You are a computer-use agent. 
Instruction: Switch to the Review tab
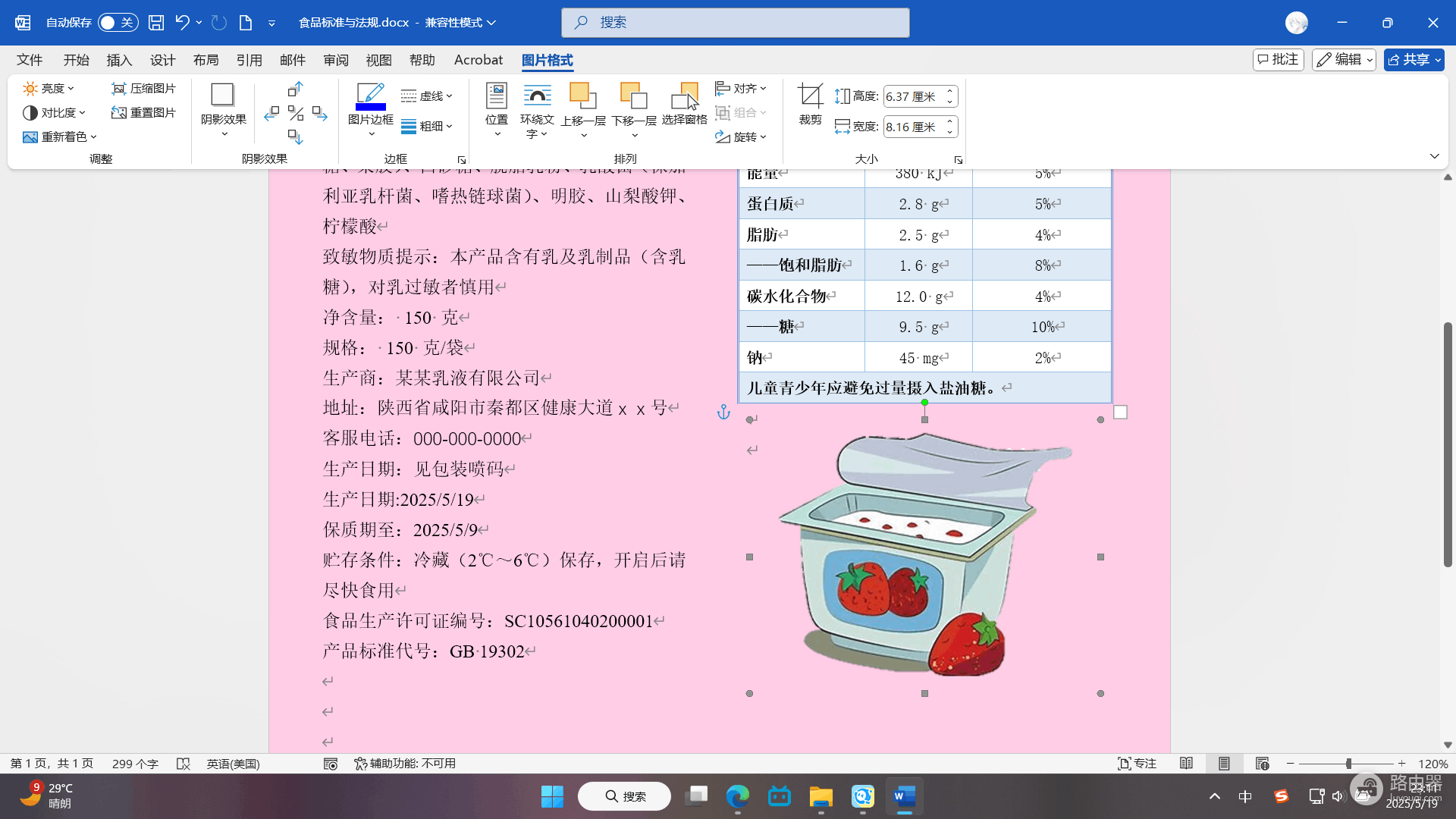(x=336, y=60)
